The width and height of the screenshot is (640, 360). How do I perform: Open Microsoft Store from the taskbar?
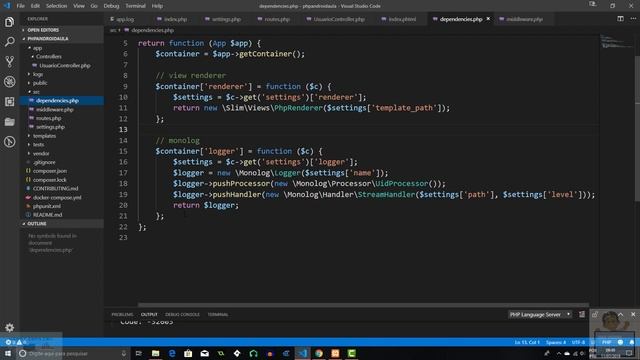188,353
